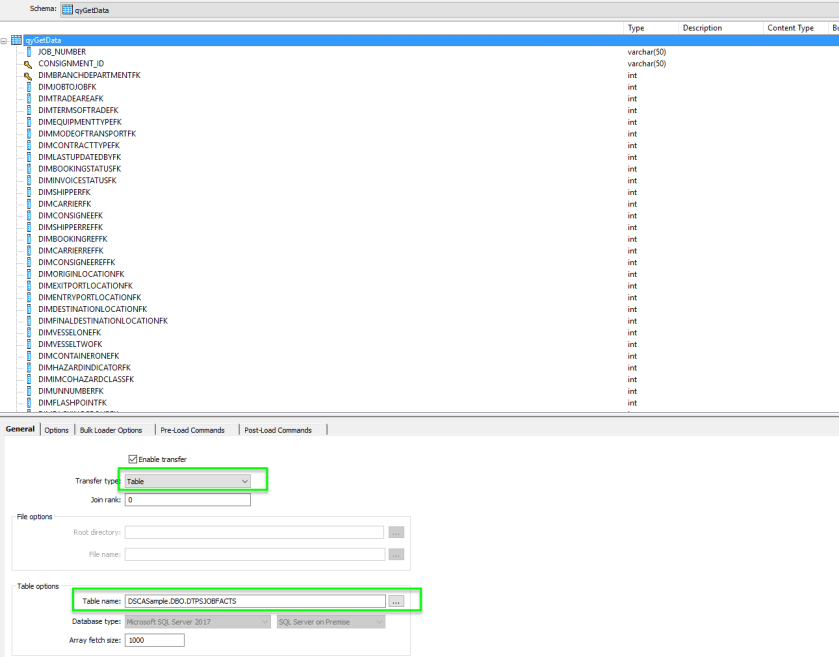Viewport: 839px width, 657px height.
Task: Click the column icon next to DIMUNNUMBERFK
Action: [x=28, y=391]
